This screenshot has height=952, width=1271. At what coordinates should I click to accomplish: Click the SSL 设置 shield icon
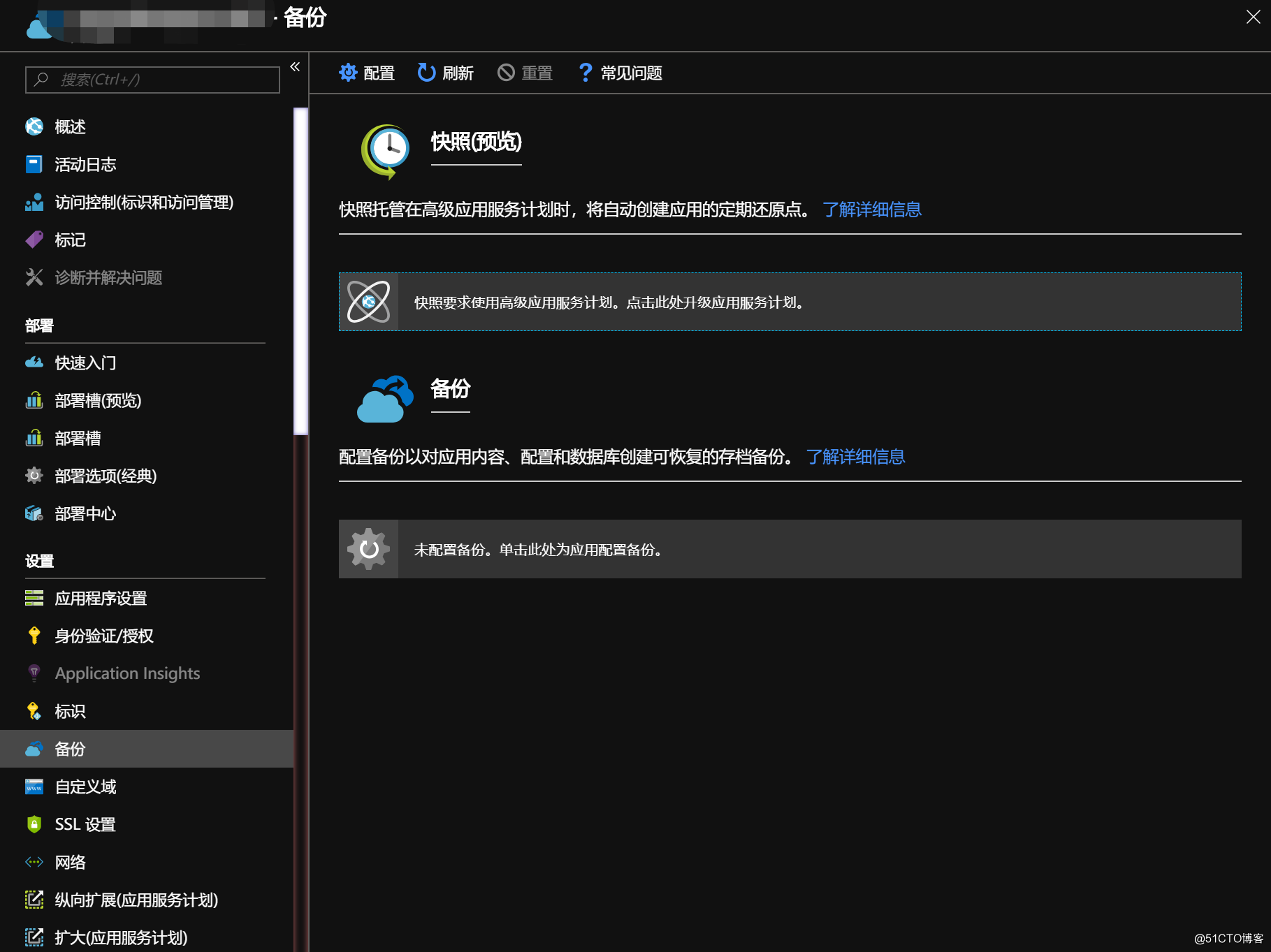coord(34,824)
